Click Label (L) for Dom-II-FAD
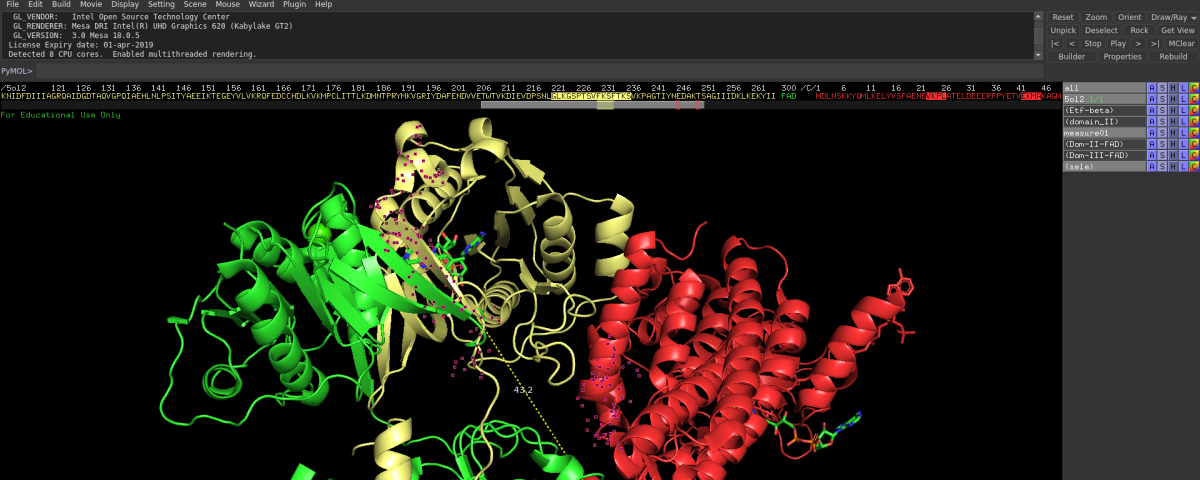The image size is (1200, 480). tap(1184, 144)
